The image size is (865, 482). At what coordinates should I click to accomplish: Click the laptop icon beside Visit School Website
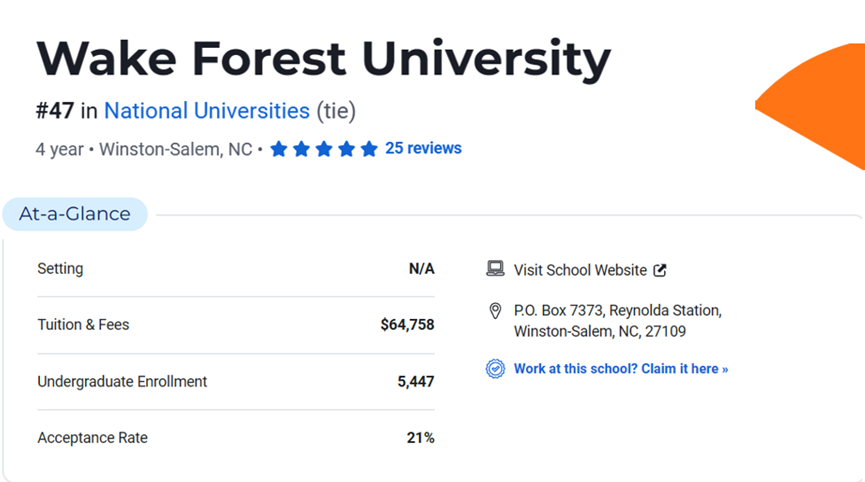click(495, 269)
